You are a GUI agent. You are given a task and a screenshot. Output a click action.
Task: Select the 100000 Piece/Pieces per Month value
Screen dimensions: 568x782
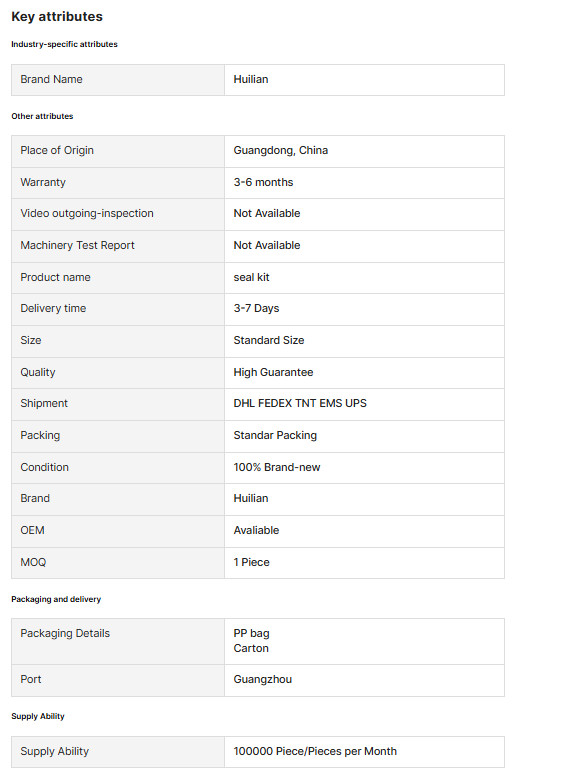click(315, 751)
